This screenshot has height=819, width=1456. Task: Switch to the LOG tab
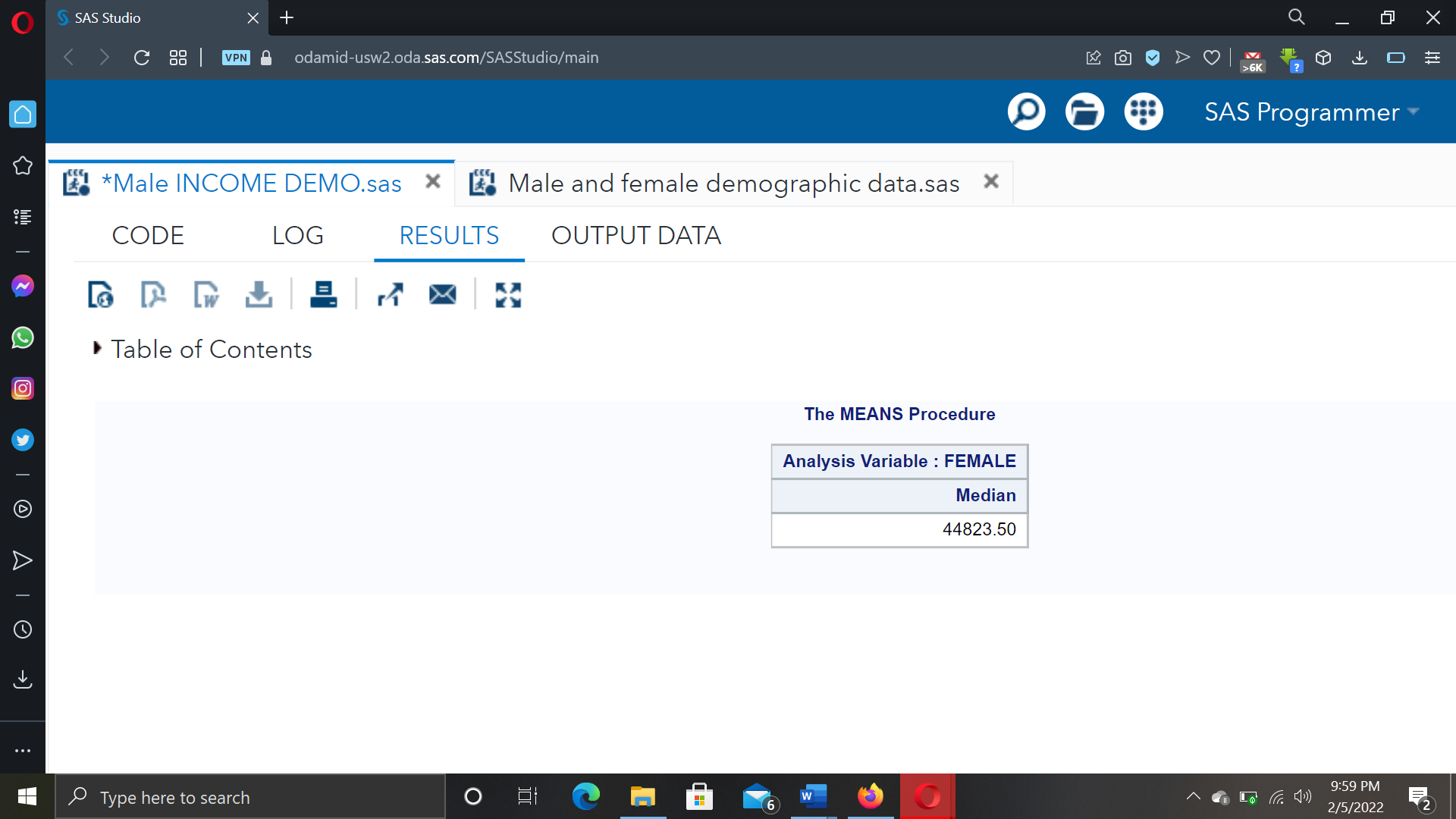click(297, 235)
